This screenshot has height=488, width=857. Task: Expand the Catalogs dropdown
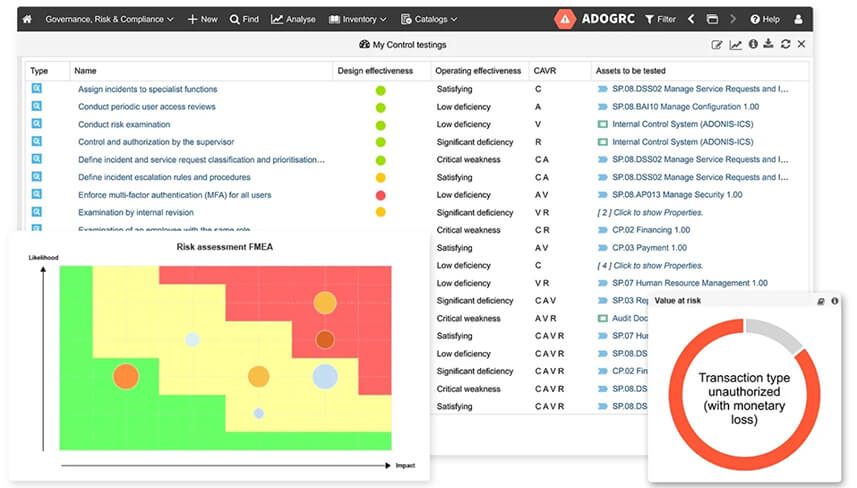429,19
